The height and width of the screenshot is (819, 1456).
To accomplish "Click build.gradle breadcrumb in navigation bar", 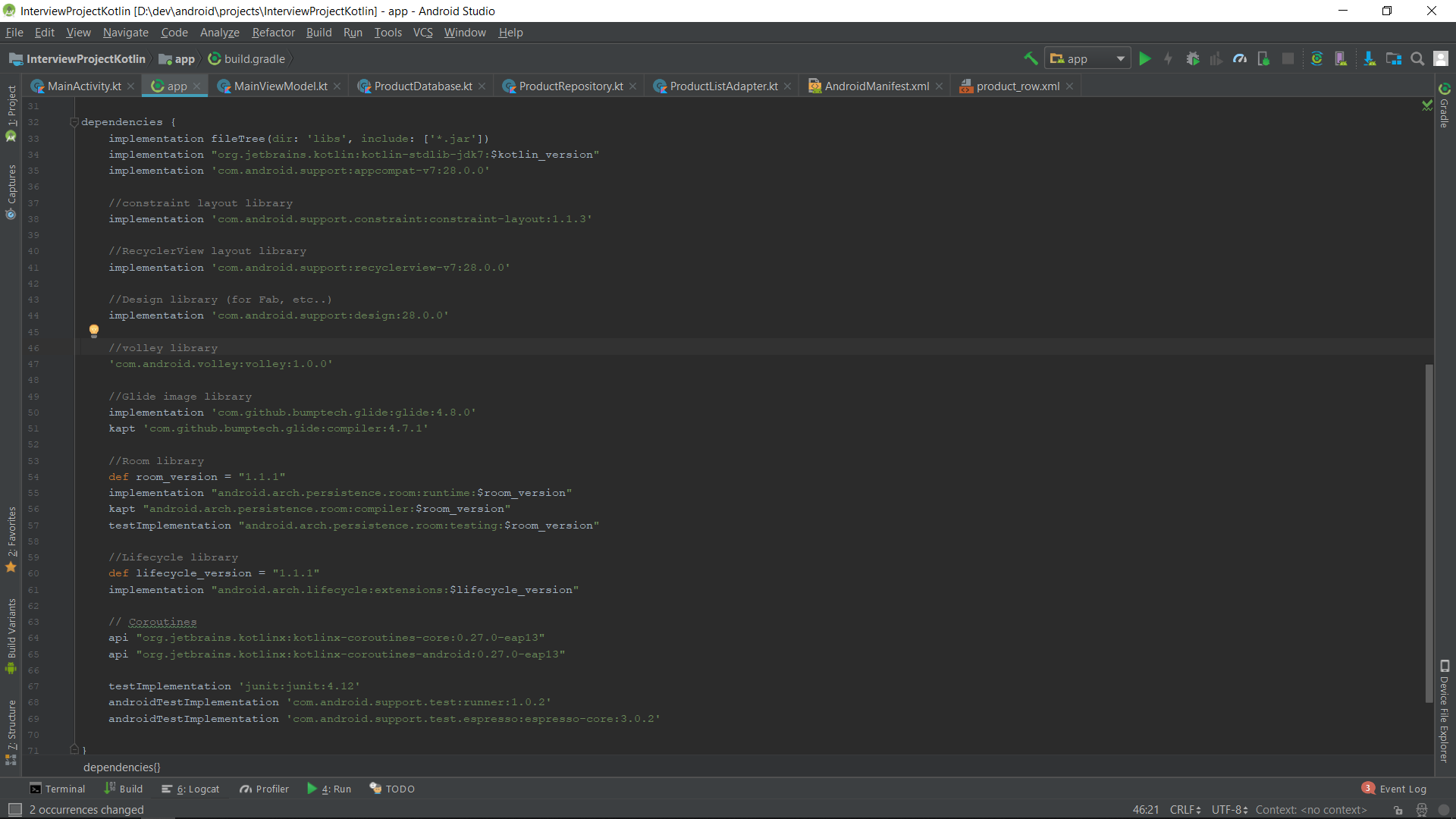I will 247,59.
